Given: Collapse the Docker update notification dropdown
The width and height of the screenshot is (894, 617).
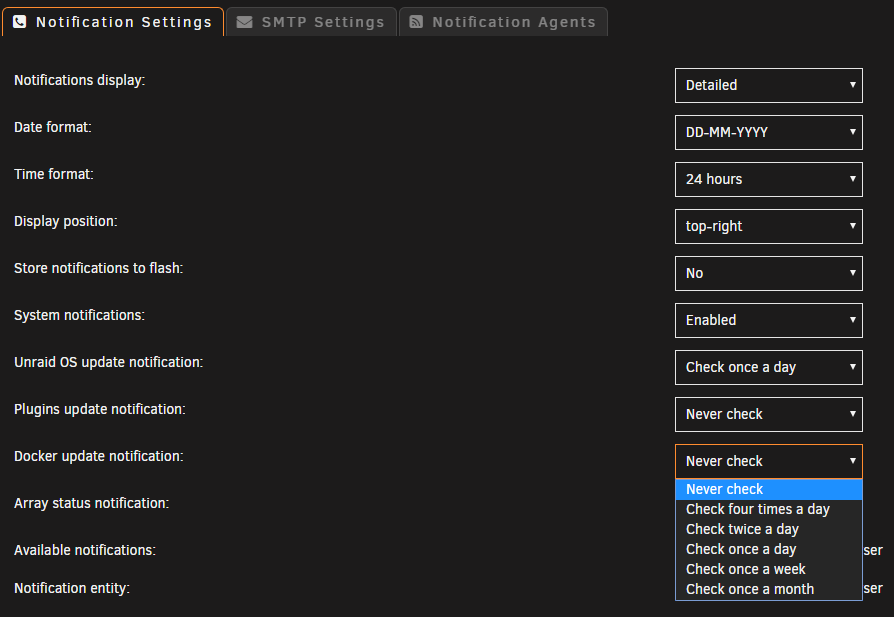Looking at the screenshot, I should tap(769, 461).
